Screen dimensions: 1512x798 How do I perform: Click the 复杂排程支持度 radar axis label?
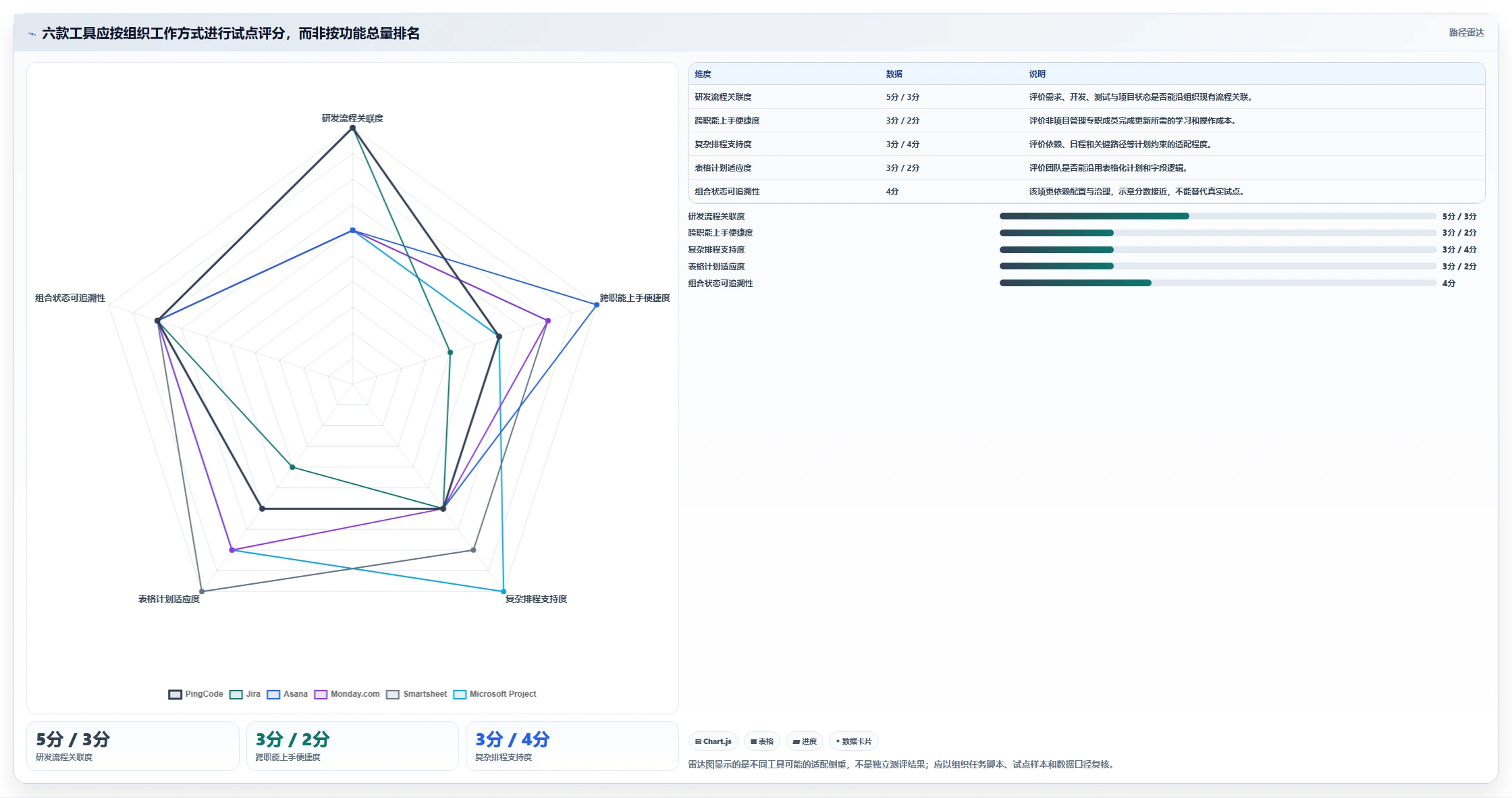pos(536,599)
